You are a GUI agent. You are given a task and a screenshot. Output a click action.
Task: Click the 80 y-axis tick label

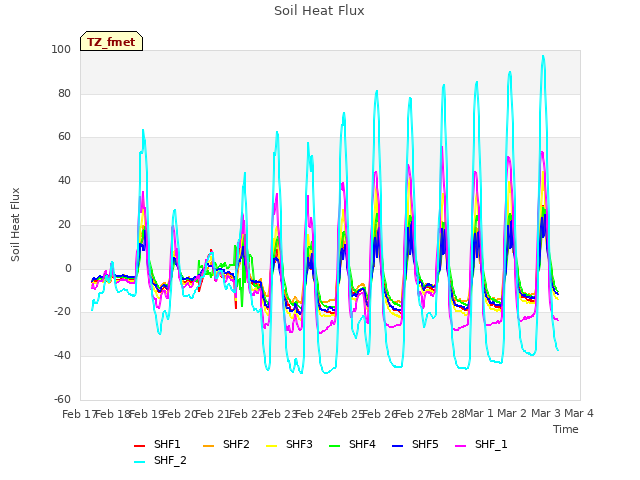pyautogui.click(x=64, y=93)
